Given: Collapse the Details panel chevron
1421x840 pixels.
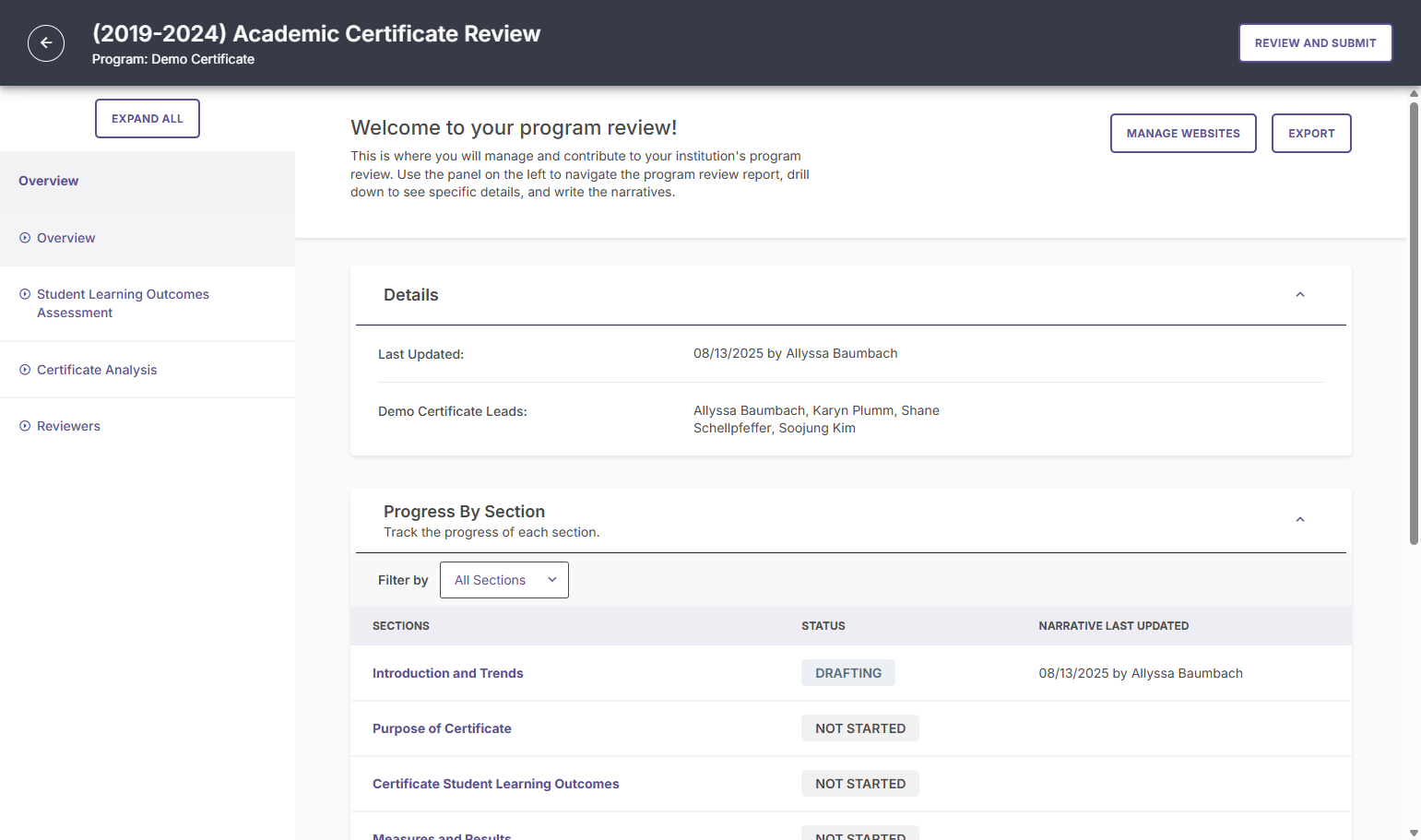Looking at the screenshot, I should pyautogui.click(x=1300, y=295).
